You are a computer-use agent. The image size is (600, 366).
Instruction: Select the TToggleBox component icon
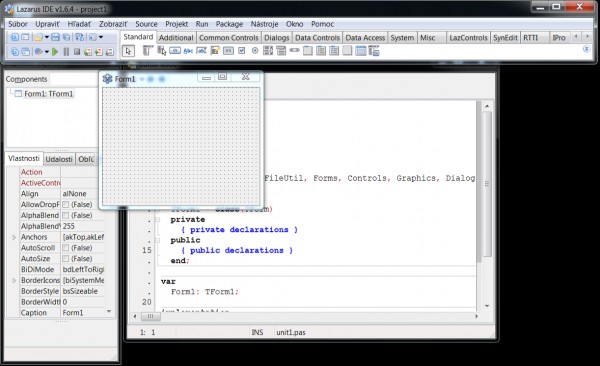[x=228, y=51]
